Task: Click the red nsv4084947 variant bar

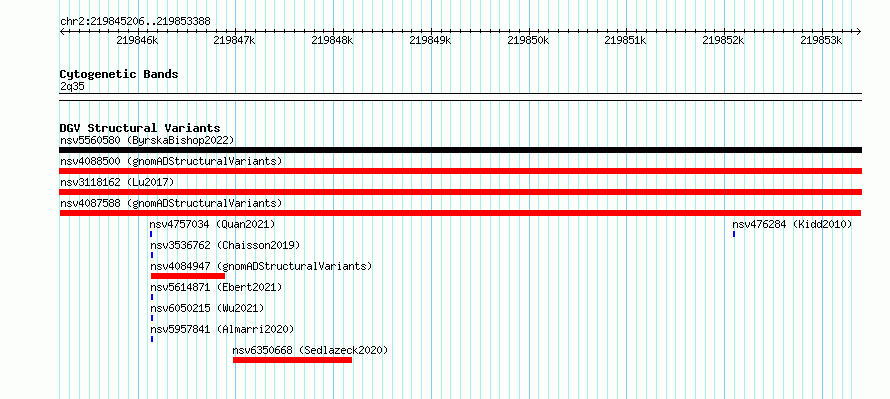Action: [188, 276]
